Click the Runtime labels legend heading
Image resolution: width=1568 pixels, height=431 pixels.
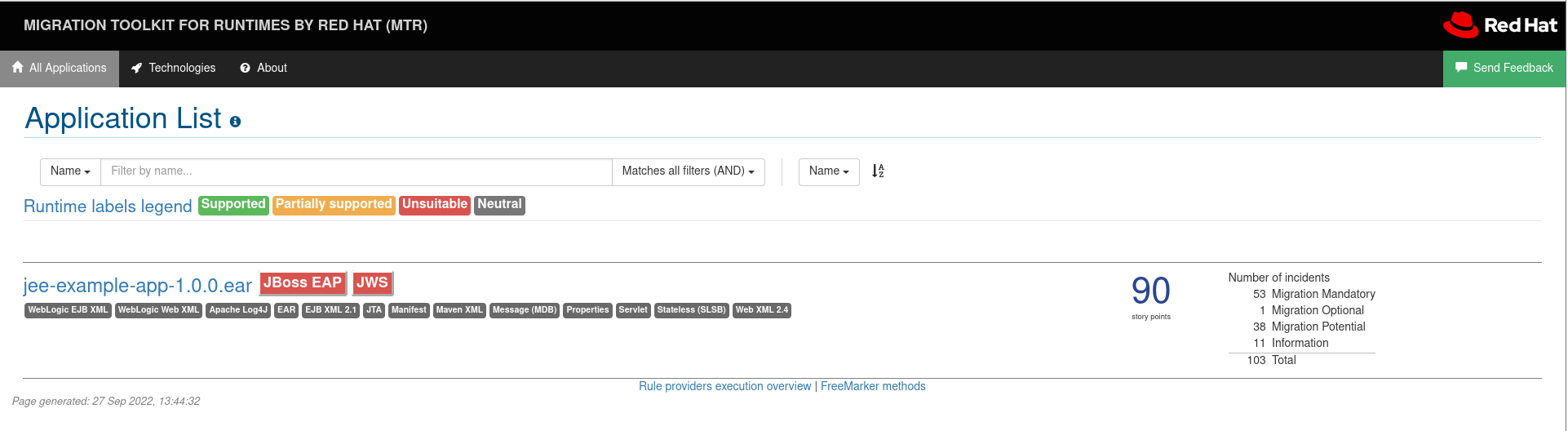(x=108, y=207)
